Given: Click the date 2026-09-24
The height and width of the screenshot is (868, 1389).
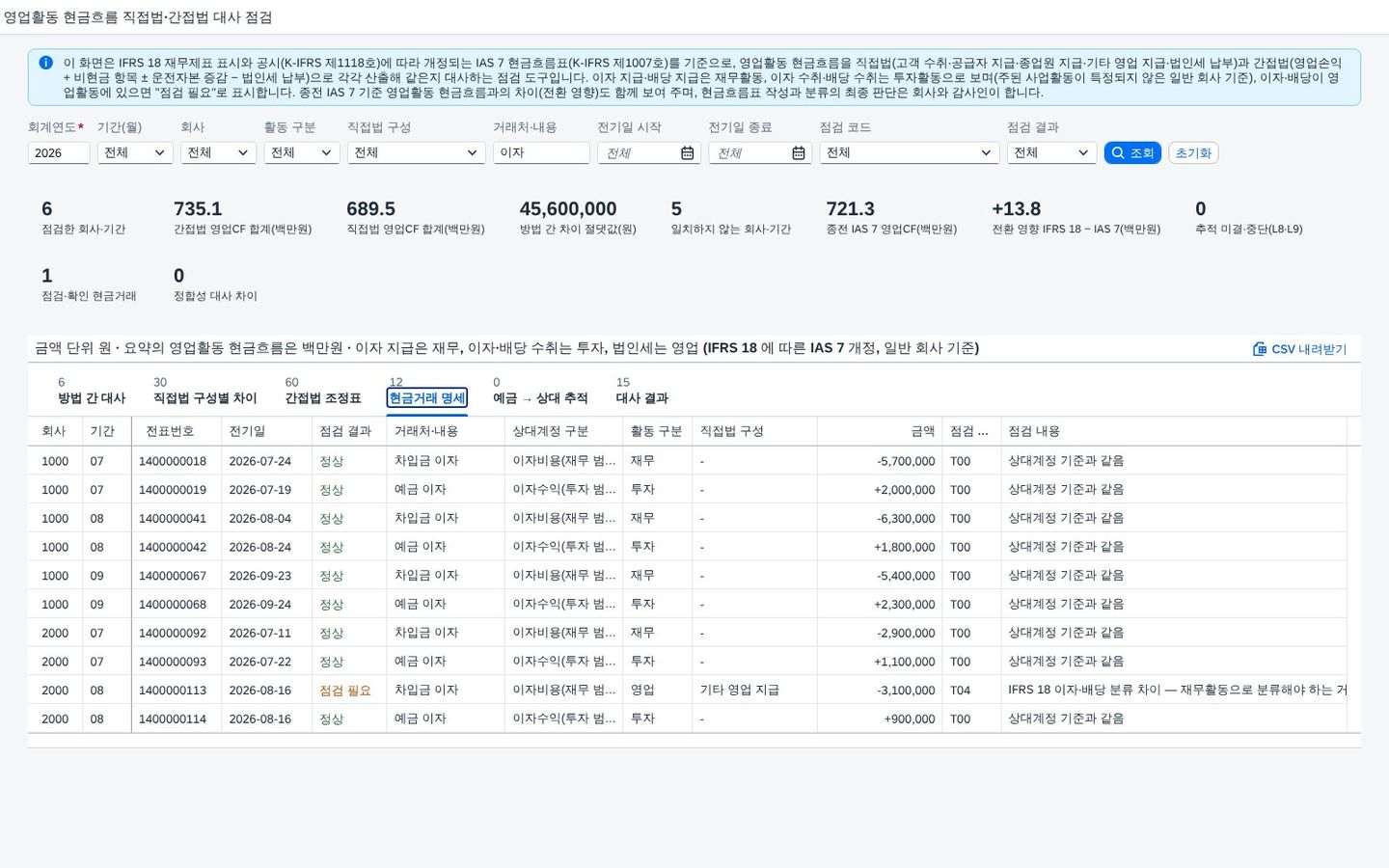Looking at the screenshot, I should point(260,605).
